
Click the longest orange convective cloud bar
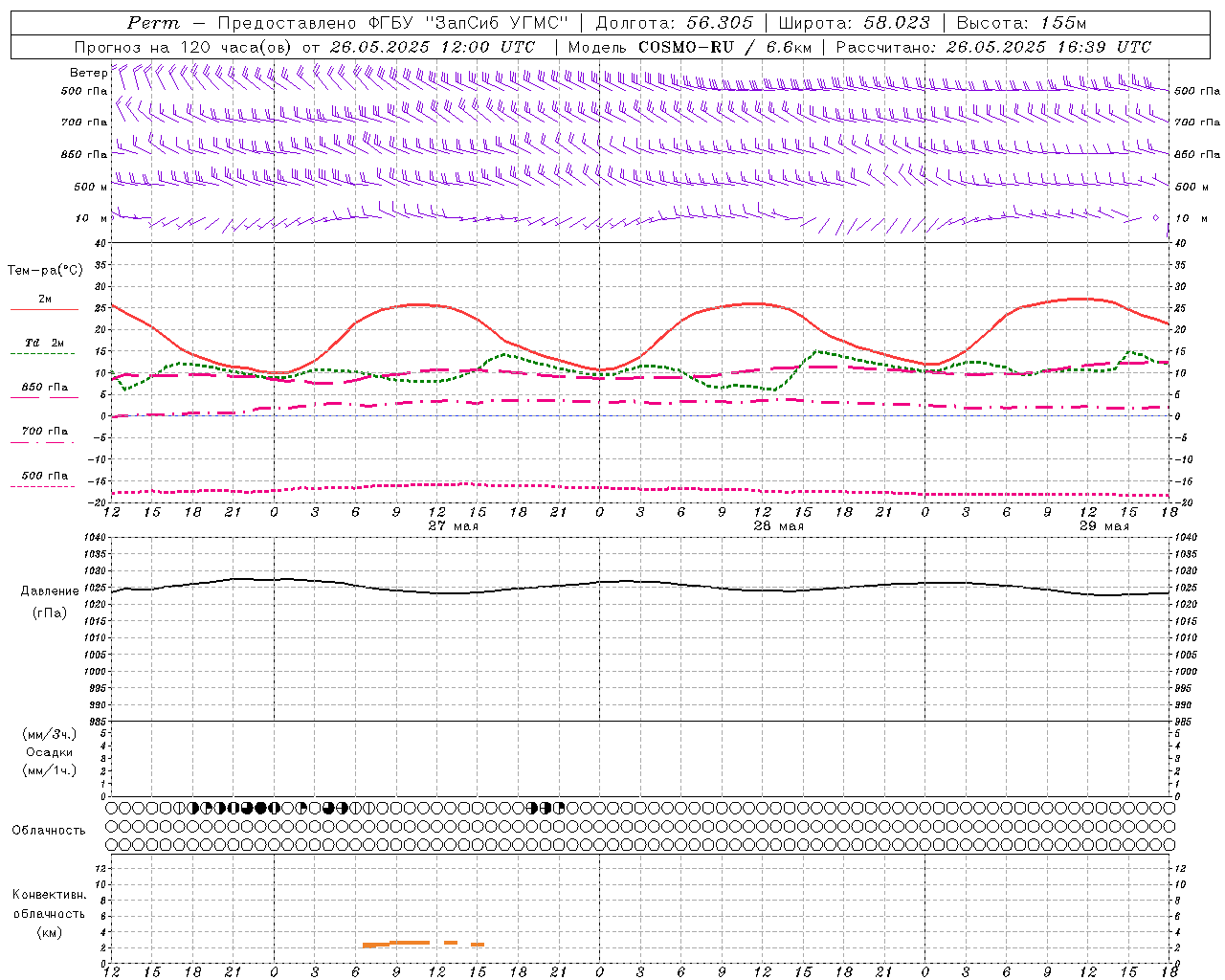(410, 943)
